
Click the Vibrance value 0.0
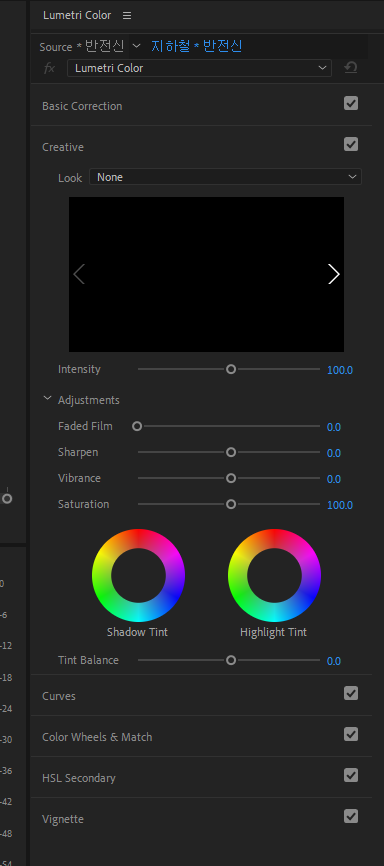(334, 479)
